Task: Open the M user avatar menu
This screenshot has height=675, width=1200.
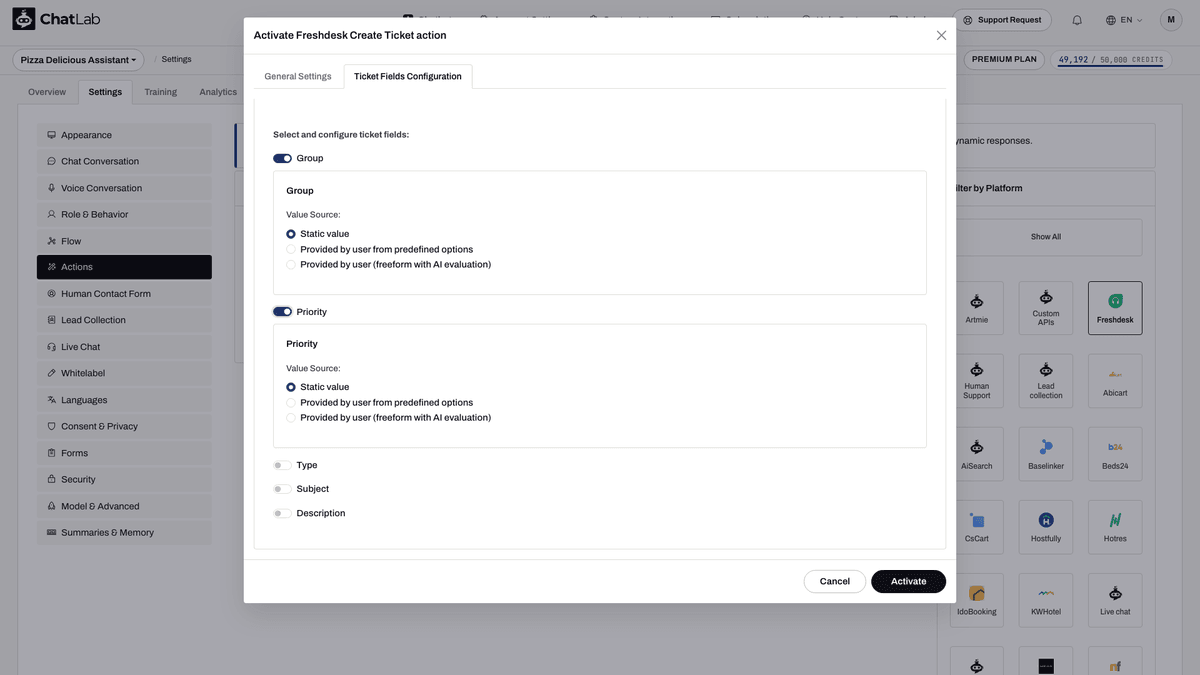Action: [x=1171, y=20]
